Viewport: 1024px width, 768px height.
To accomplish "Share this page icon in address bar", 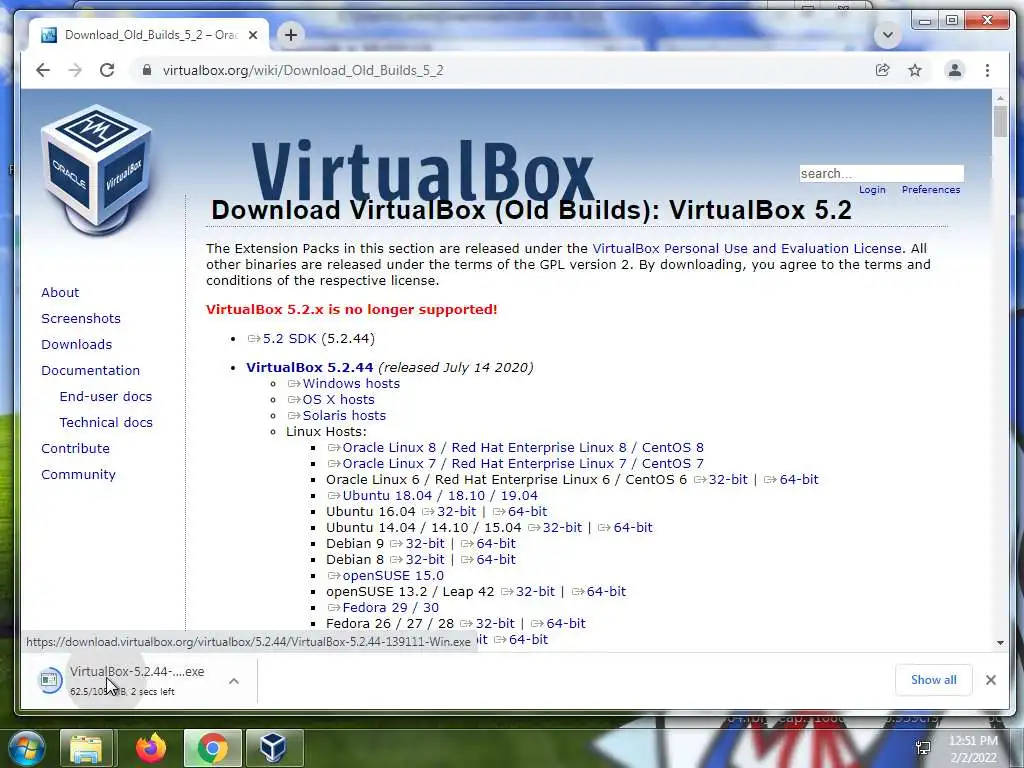I will [882, 70].
